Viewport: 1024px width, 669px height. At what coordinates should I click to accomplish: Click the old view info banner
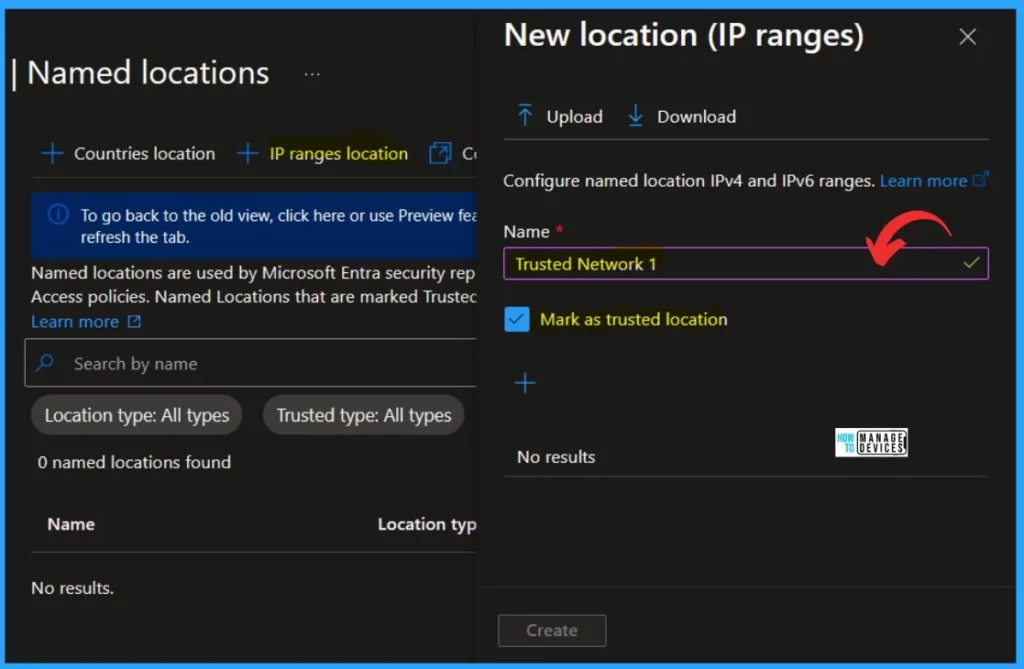253,225
